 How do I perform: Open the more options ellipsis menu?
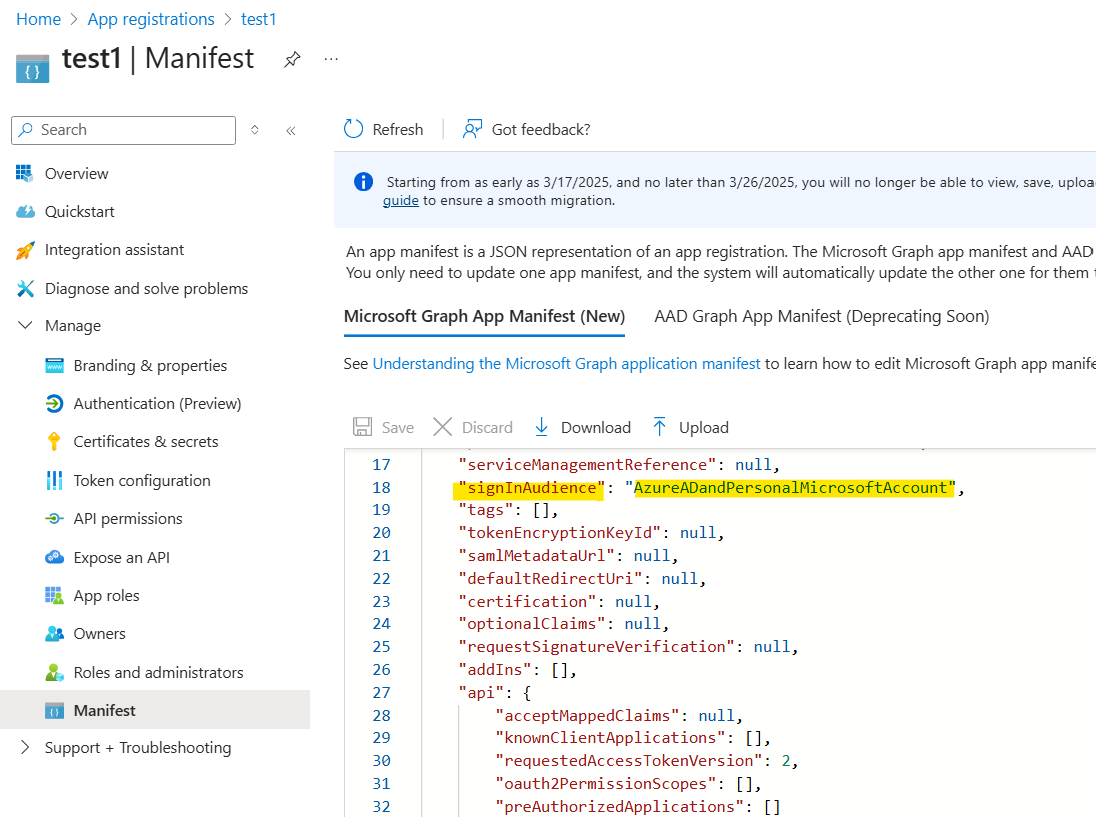point(331,59)
